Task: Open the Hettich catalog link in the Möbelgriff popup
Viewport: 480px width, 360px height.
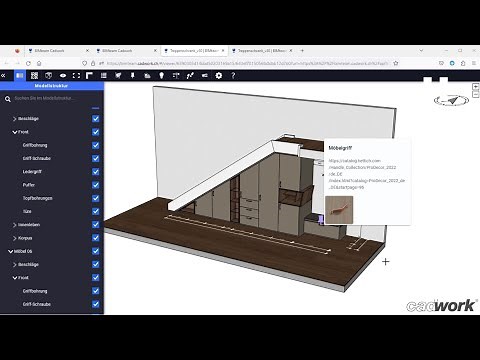Action: tap(367, 174)
